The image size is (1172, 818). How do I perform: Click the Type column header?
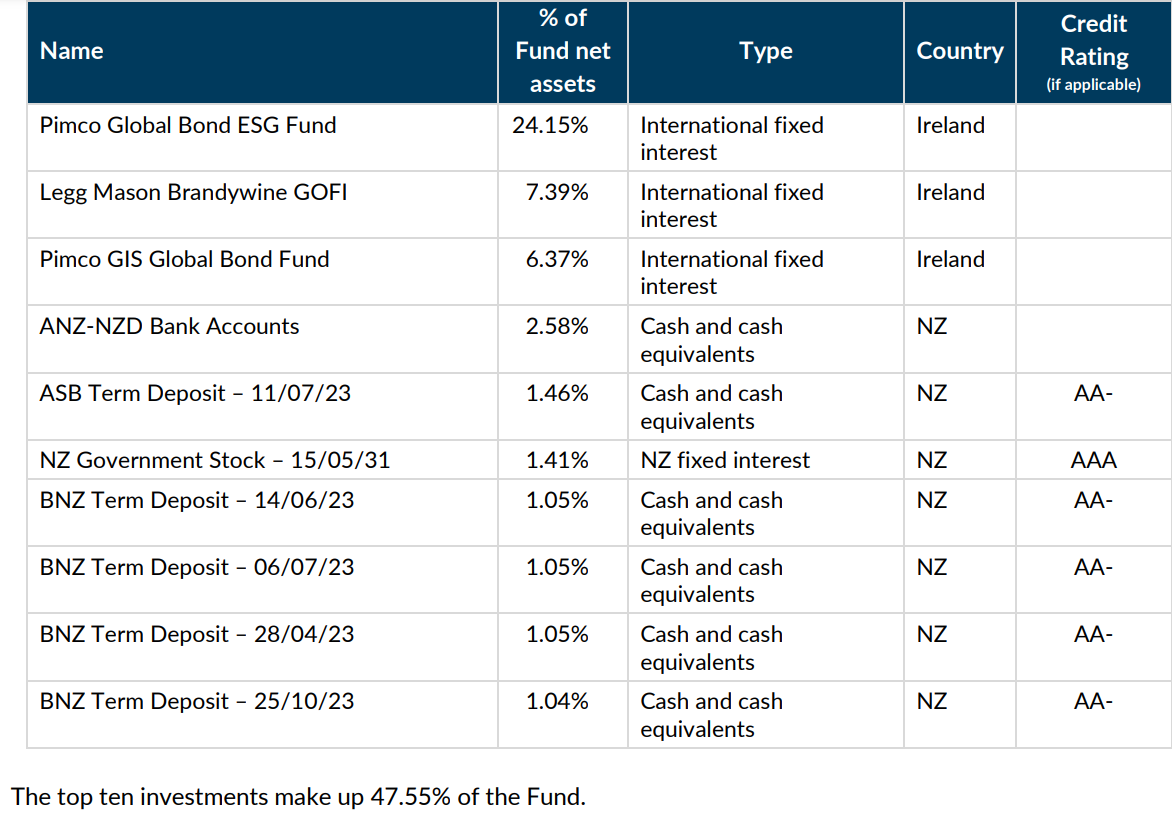pos(766,51)
